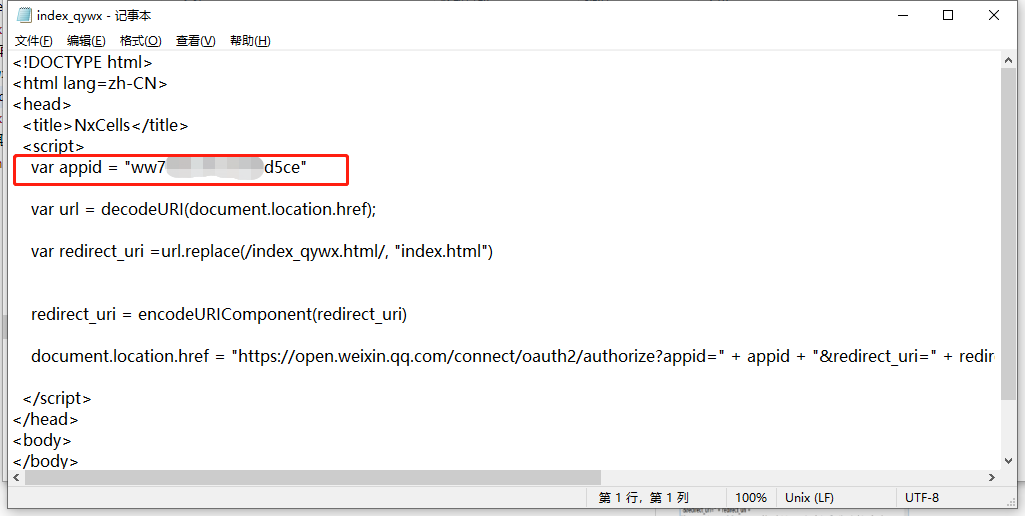Place cursor on the redirect_uri encodeURIComponent line
1025x516 pixels.
(x=219, y=314)
